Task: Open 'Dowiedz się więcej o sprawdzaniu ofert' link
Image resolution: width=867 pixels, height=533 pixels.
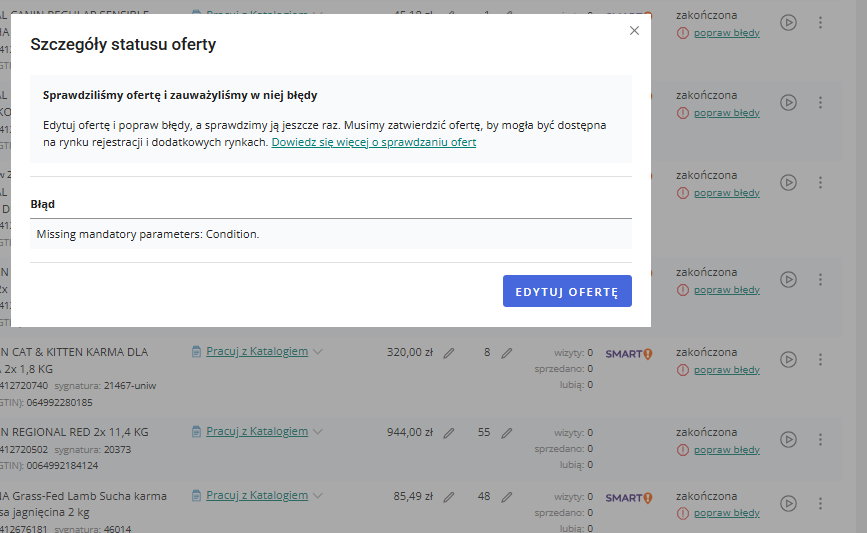Action: [373, 142]
